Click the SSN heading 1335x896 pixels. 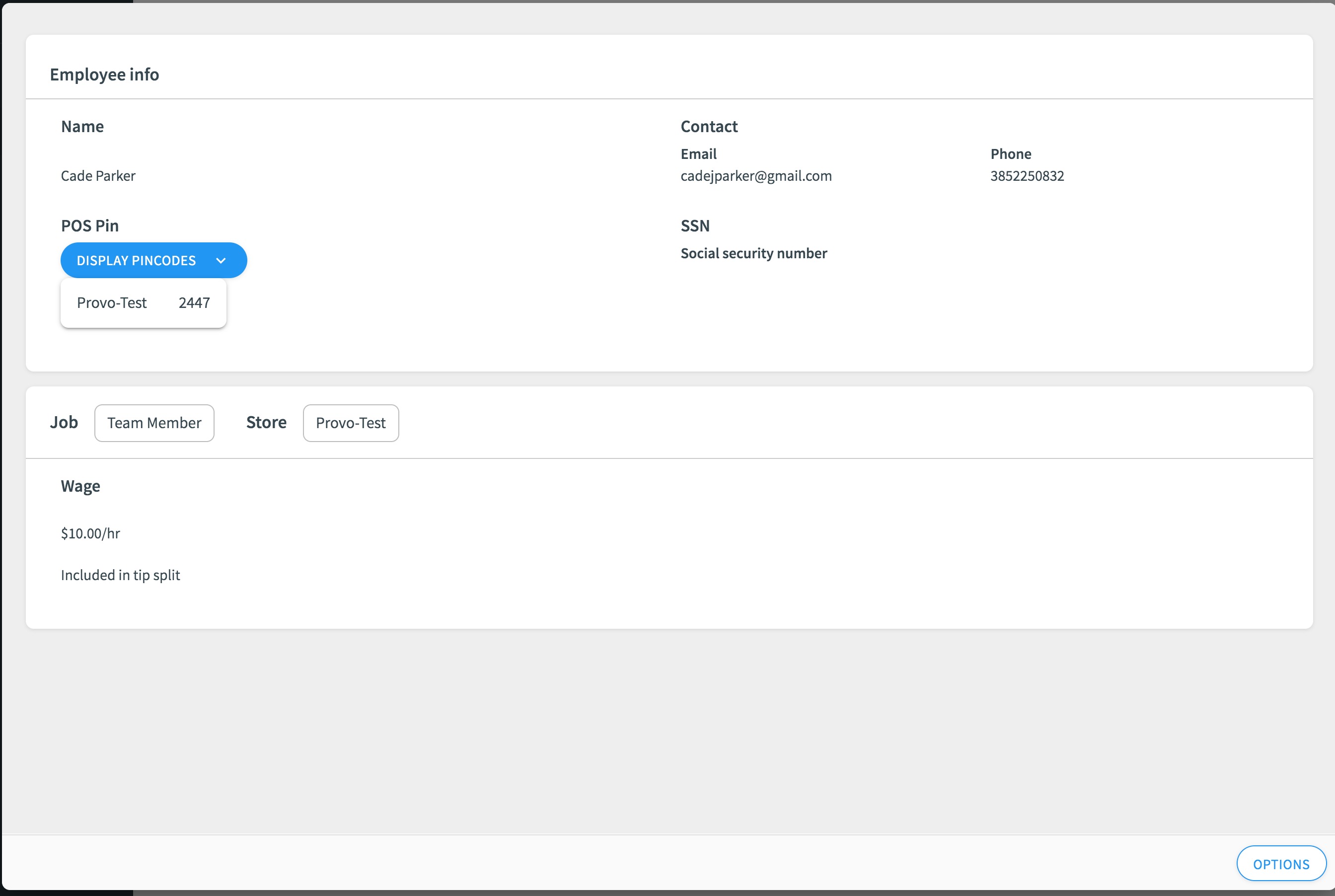695,225
